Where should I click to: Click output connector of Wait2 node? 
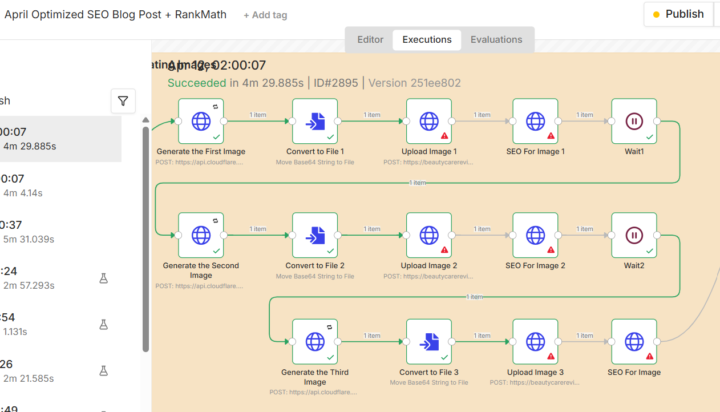657,235
